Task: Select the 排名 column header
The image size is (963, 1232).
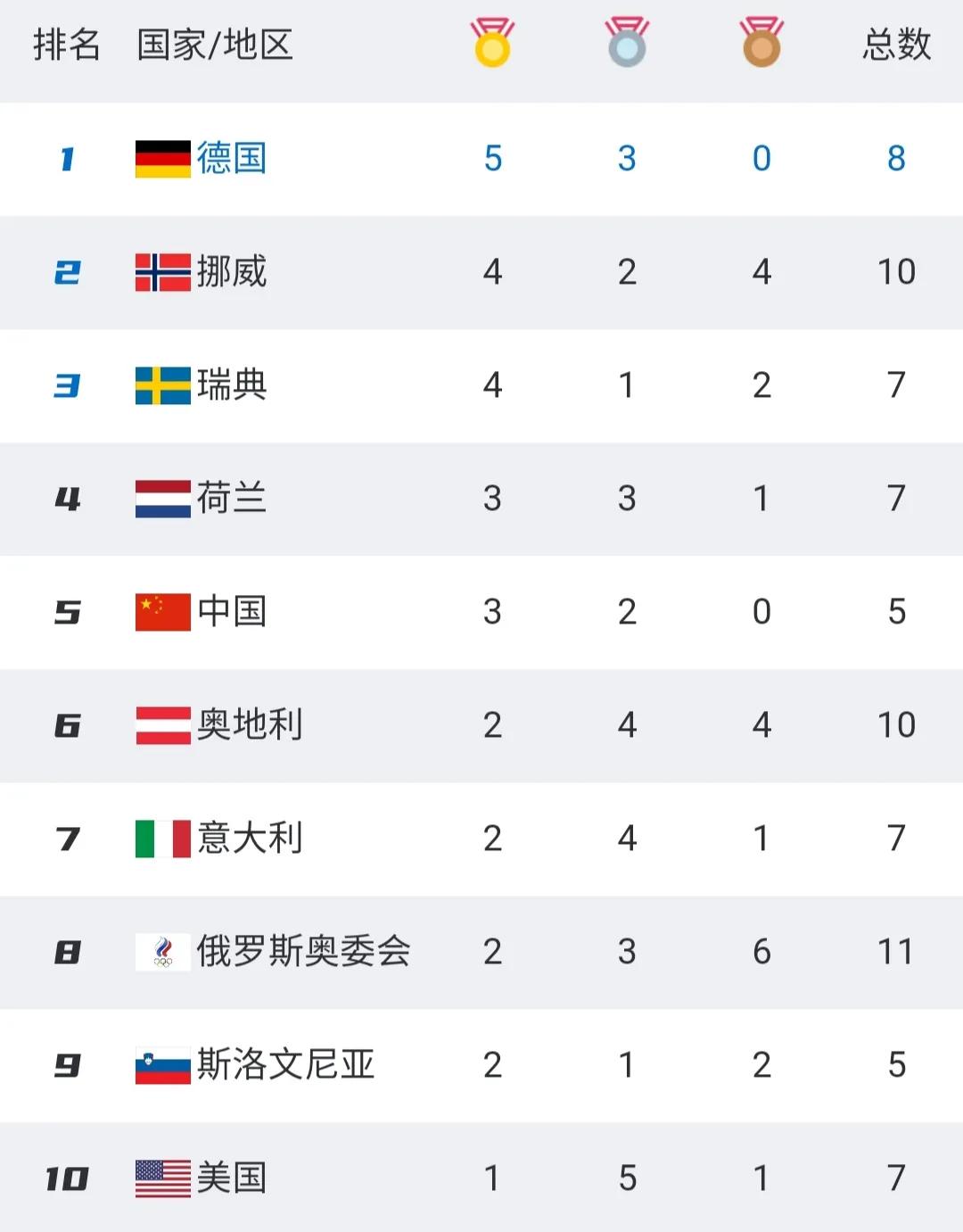Action: pos(67,44)
